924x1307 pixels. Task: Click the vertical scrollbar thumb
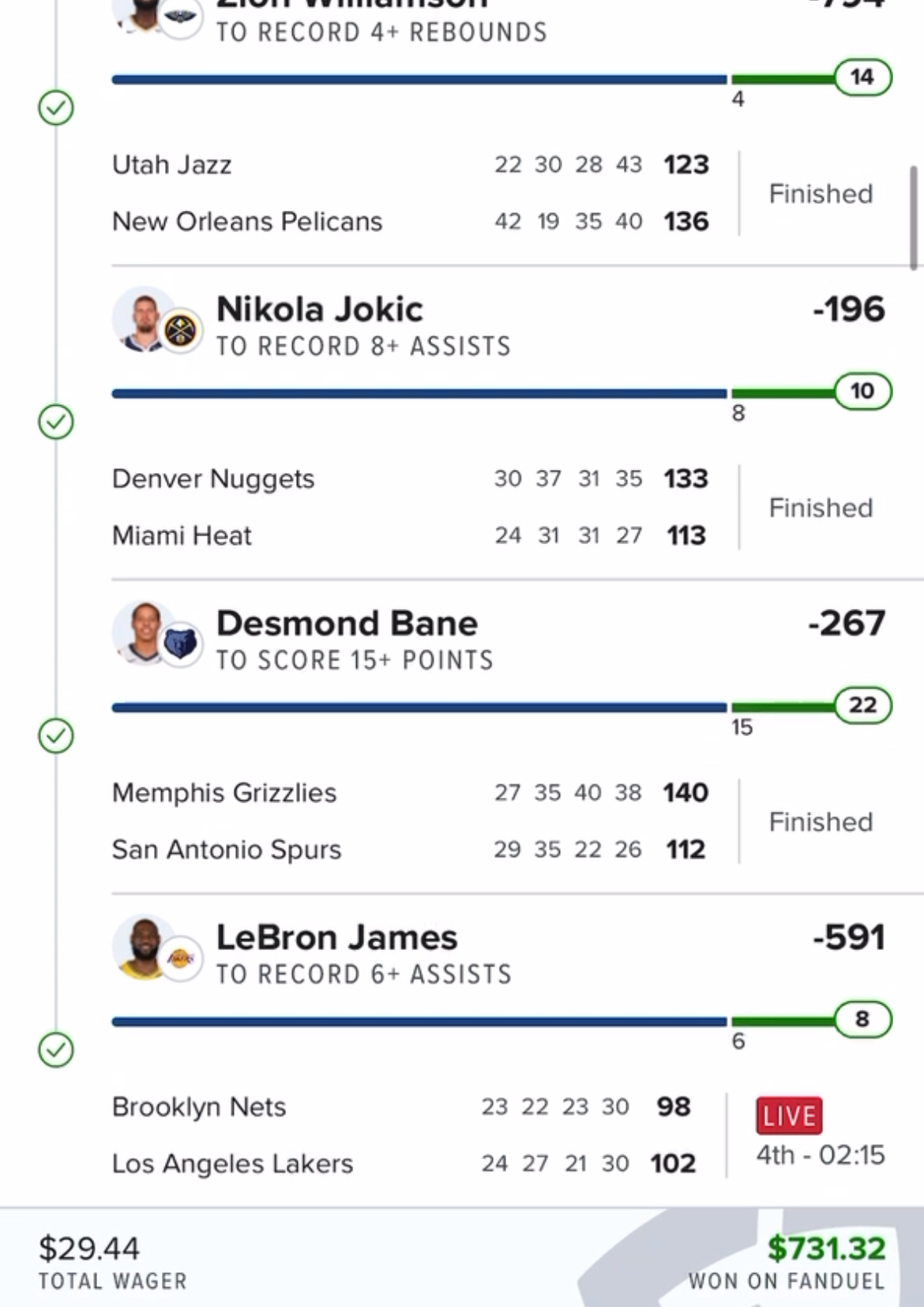click(x=914, y=217)
